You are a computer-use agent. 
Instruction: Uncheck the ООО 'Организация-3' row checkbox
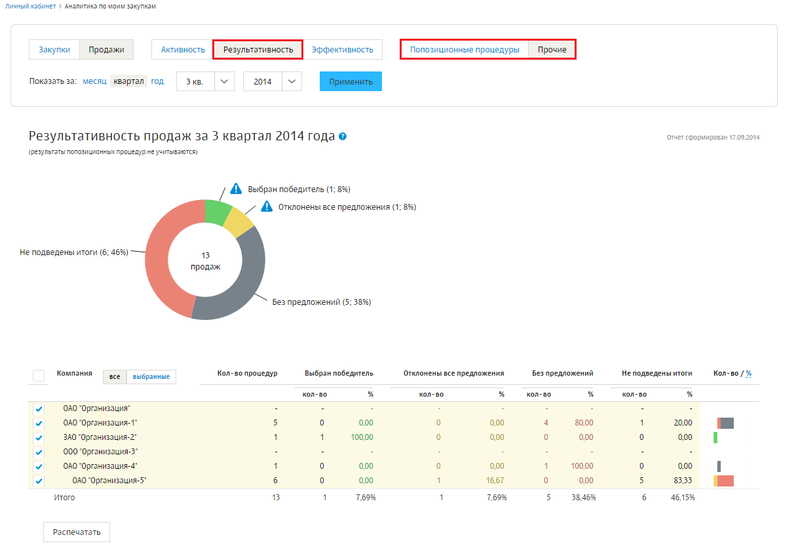(39, 452)
